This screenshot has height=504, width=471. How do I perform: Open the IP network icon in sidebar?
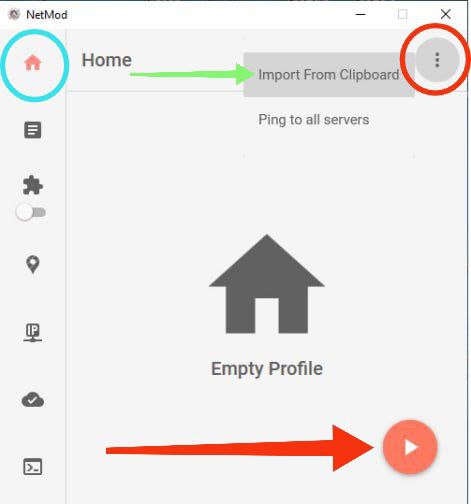33,333
